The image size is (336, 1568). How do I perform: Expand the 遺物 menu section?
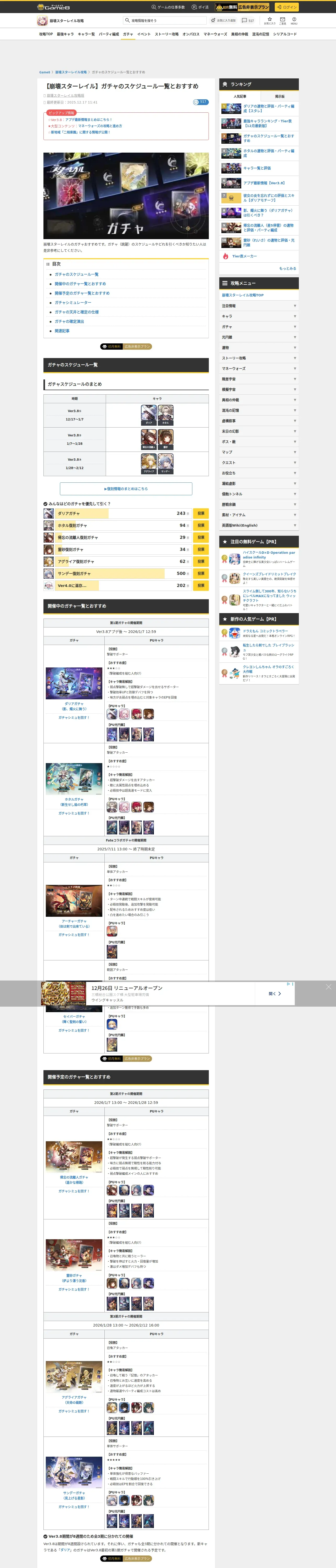coord(259,348)
